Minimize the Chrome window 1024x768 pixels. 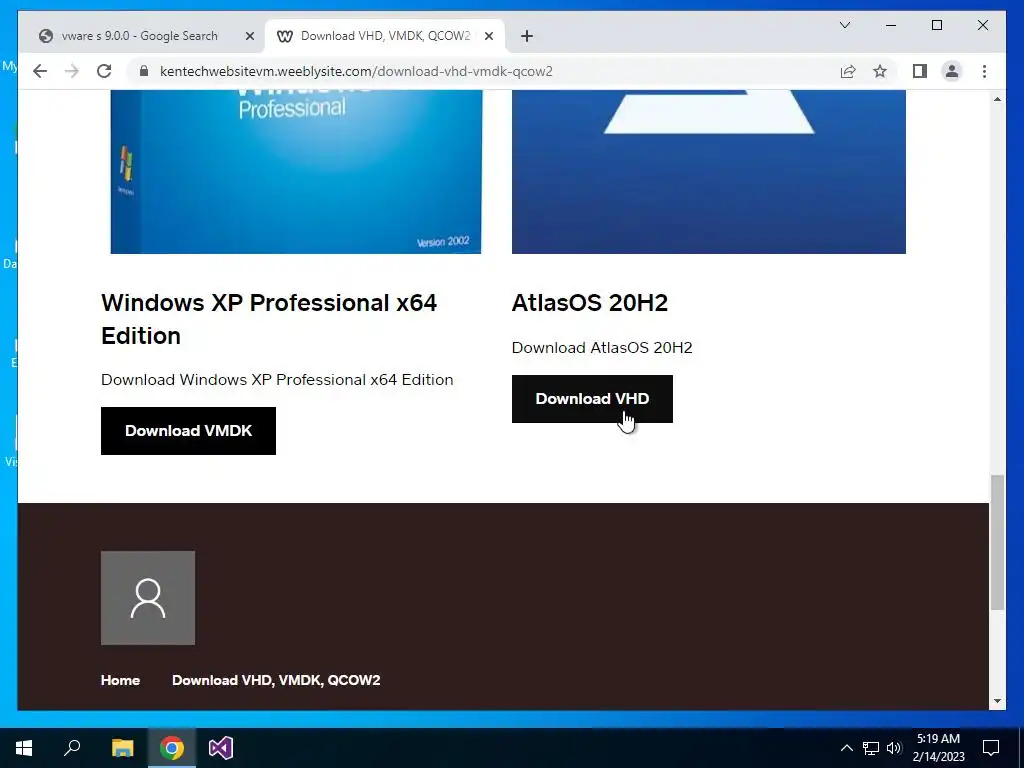click(891, 25)
